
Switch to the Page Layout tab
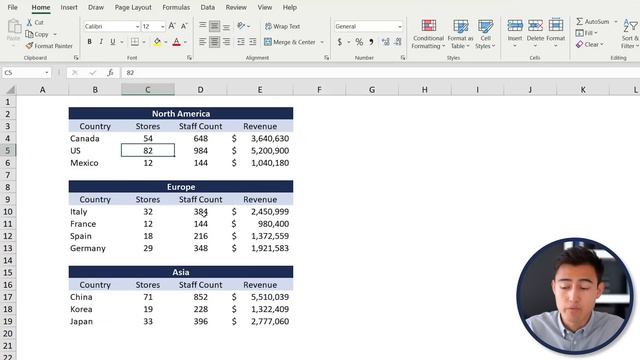point(133,7)
